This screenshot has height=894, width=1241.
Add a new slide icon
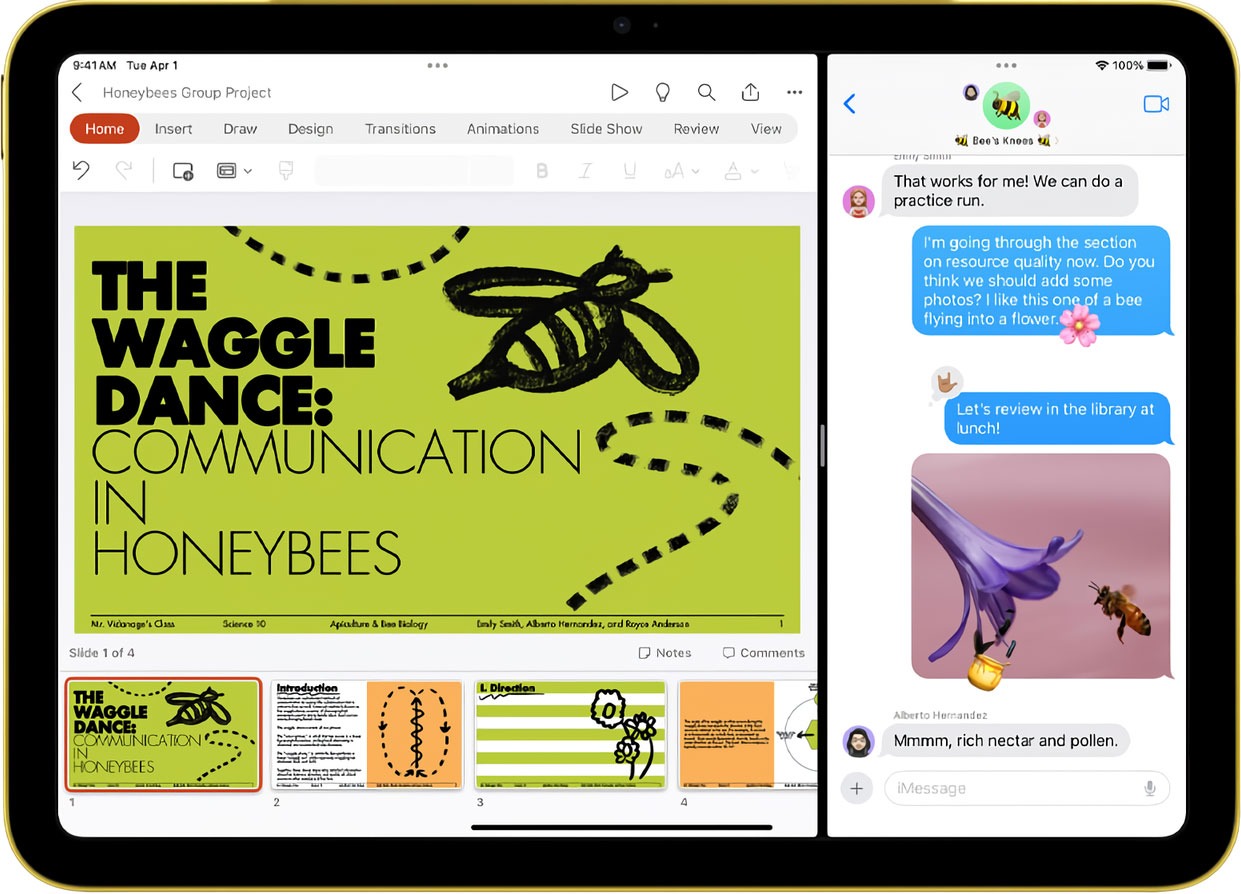[183, 171]
